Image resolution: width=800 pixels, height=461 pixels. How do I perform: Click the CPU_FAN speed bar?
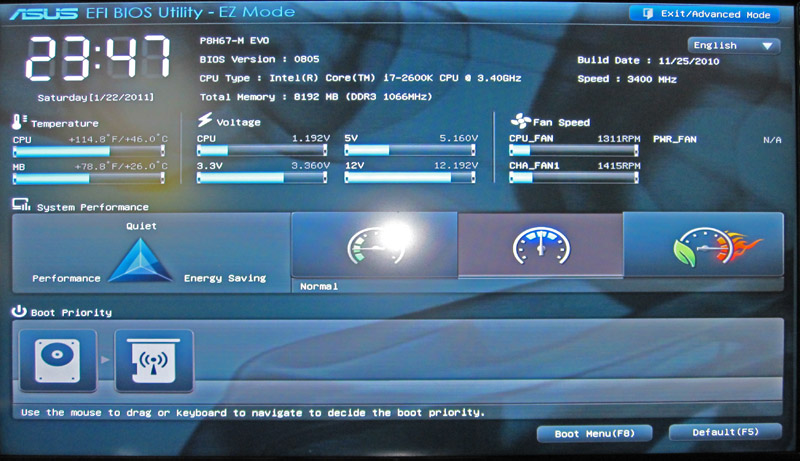click(x=574, y=150)
